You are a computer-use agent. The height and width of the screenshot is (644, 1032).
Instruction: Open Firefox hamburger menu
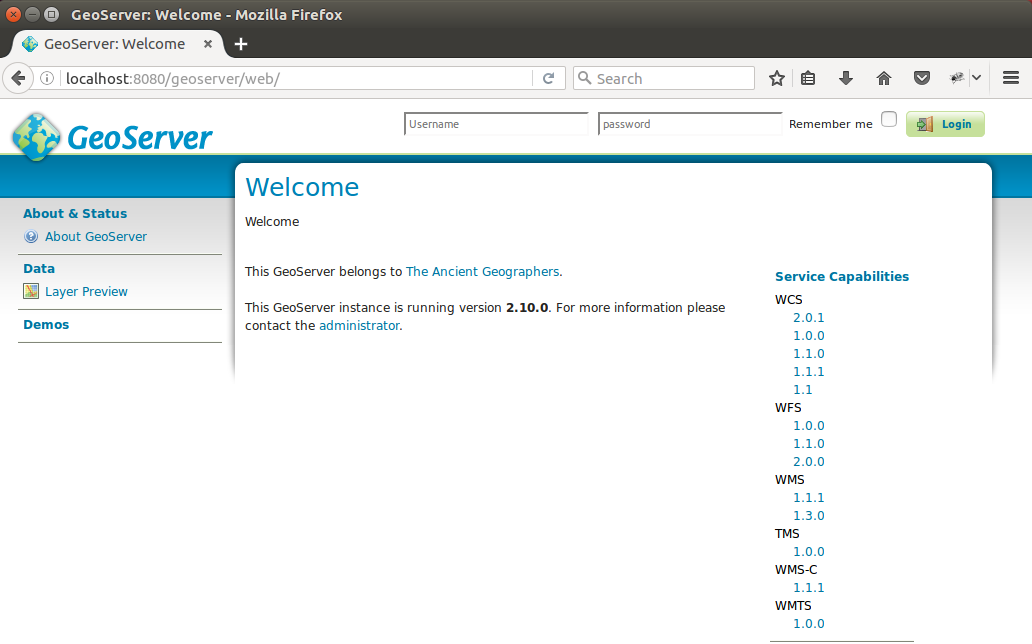1010,78
